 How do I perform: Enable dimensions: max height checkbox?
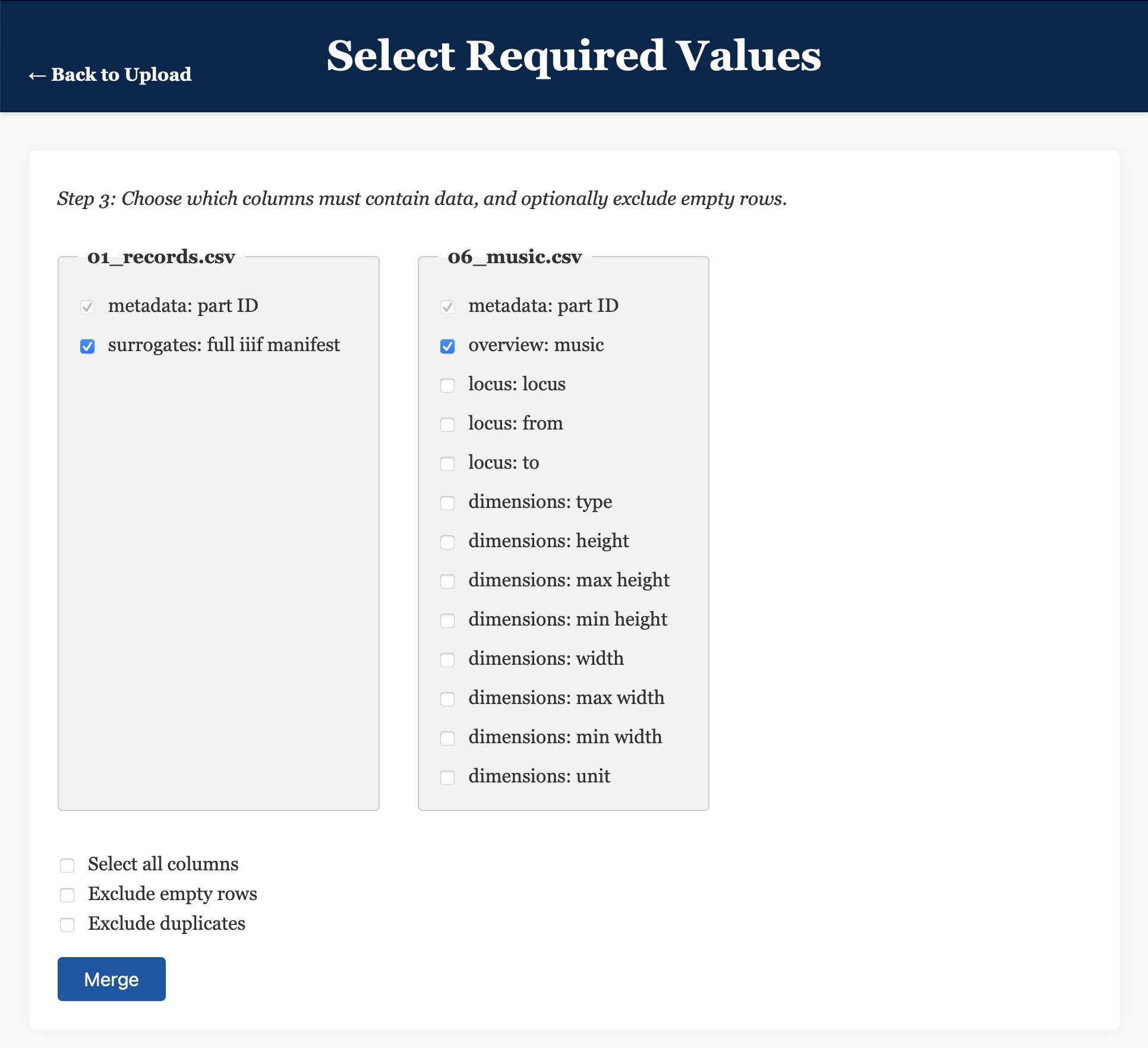click(447, 582)
